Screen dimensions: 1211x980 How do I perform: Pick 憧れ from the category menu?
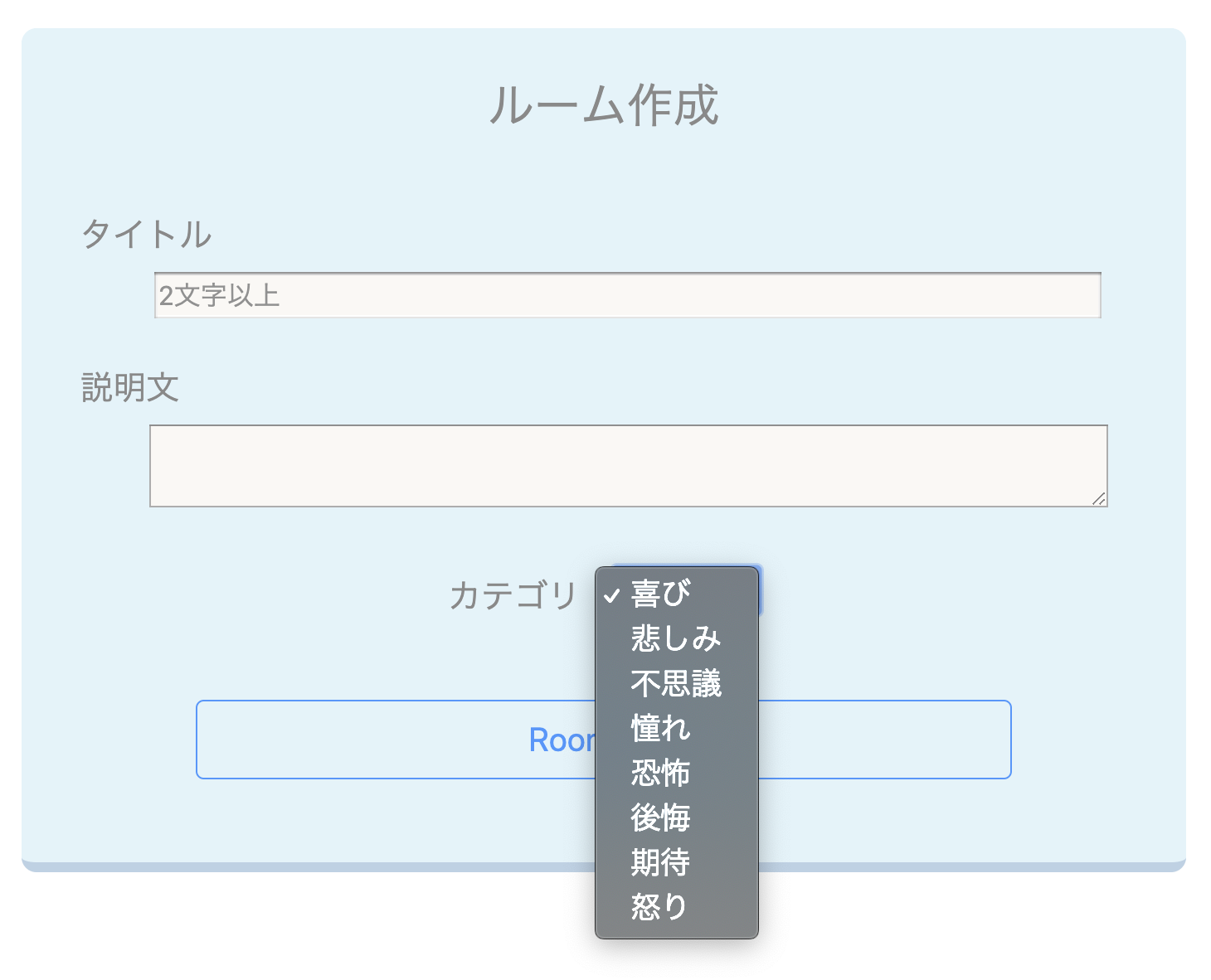click(x=659, y=726)
